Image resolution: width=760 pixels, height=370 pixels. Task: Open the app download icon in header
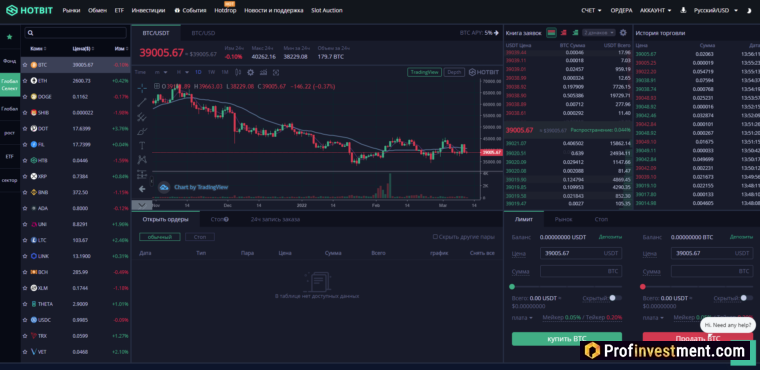click(683, 10)
